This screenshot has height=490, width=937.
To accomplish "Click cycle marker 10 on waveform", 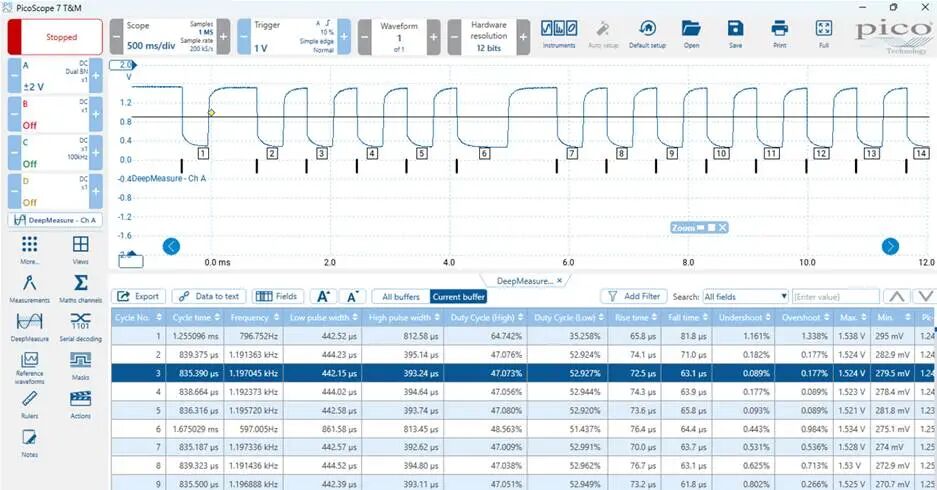I will coord(721,154).
